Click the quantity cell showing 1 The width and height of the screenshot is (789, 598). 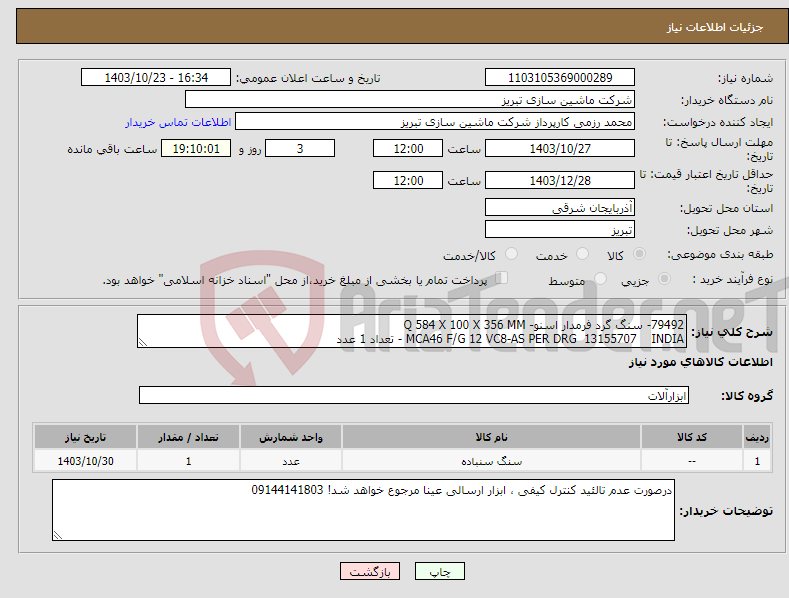[x=188, y=461]
